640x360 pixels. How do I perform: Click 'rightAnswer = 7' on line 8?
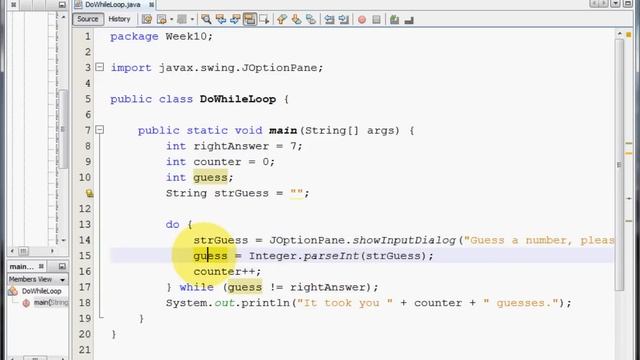[246, 146]
